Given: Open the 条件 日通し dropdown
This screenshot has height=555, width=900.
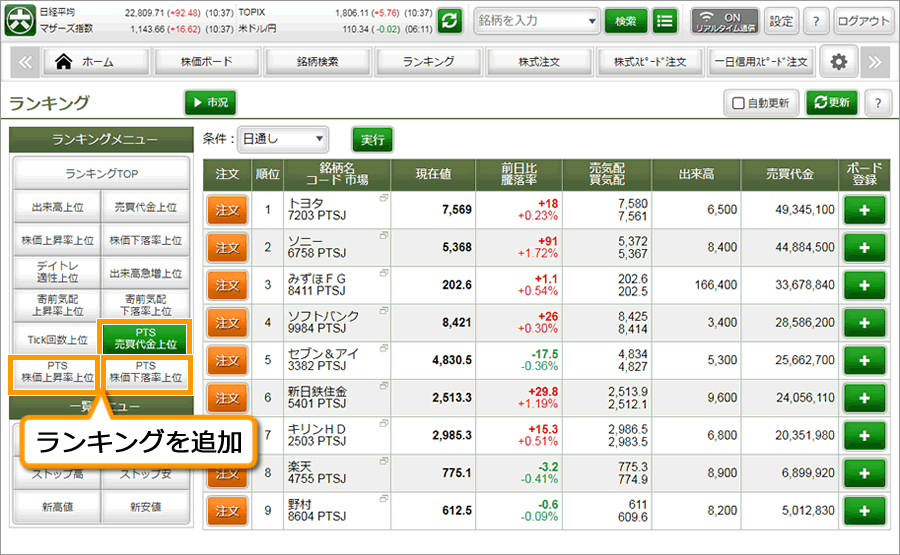Looking at the screenshot, I should pos(283,139).
